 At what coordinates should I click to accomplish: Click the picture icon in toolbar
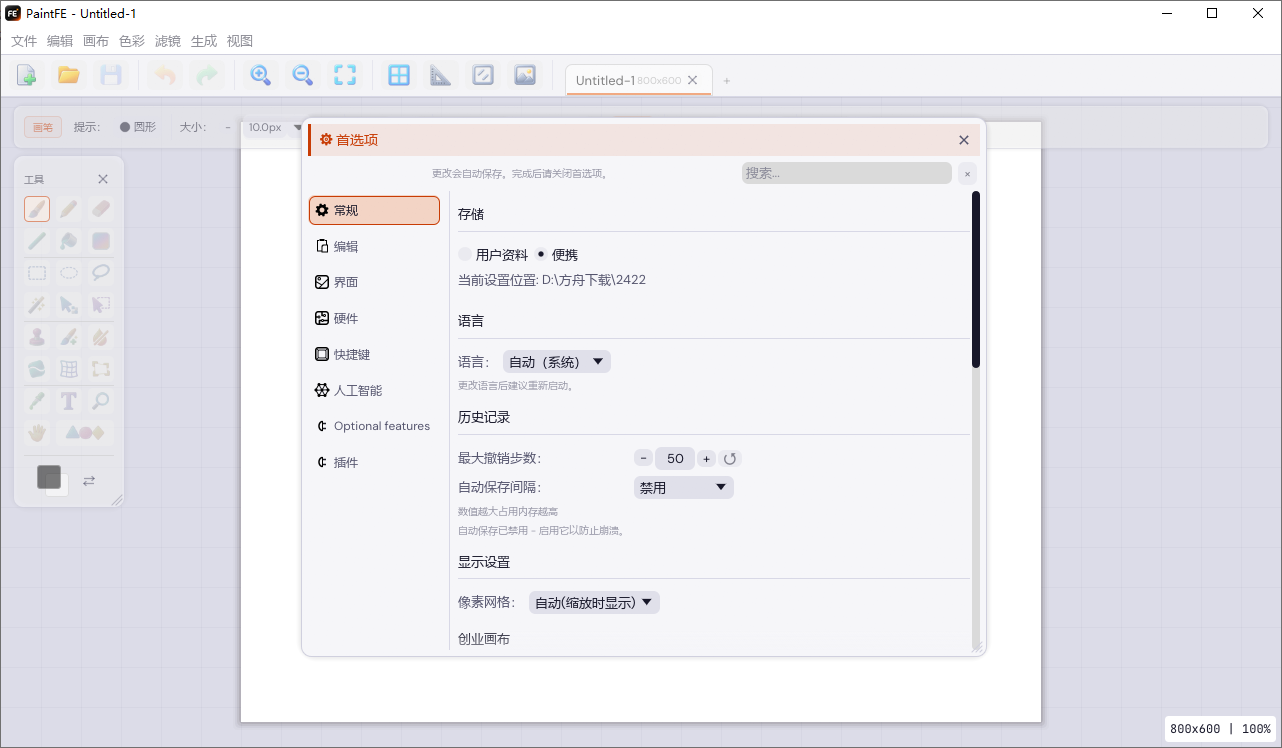(525, 75)
